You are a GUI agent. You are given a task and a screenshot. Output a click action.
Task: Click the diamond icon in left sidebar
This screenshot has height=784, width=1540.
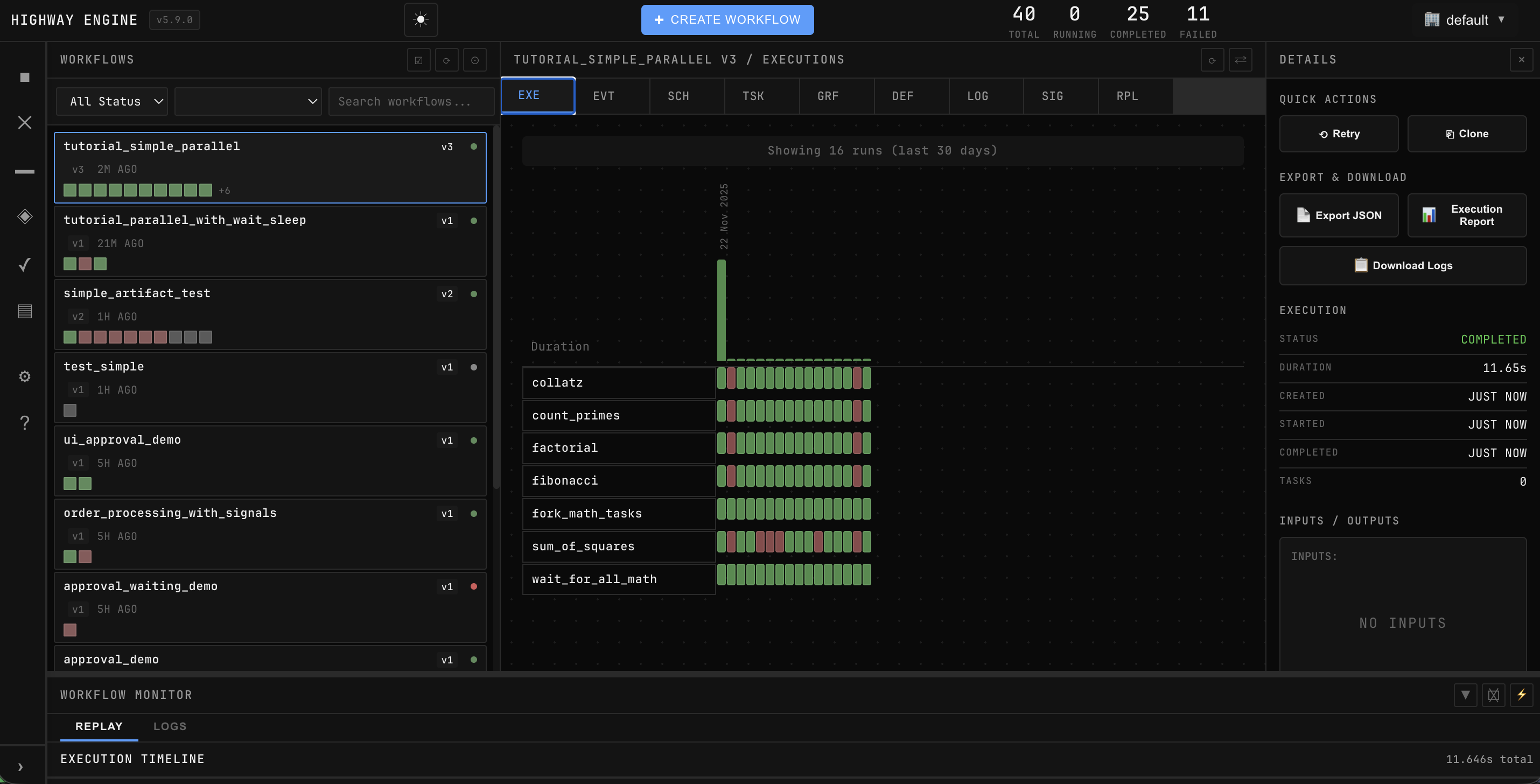click(x=25, y=216)
